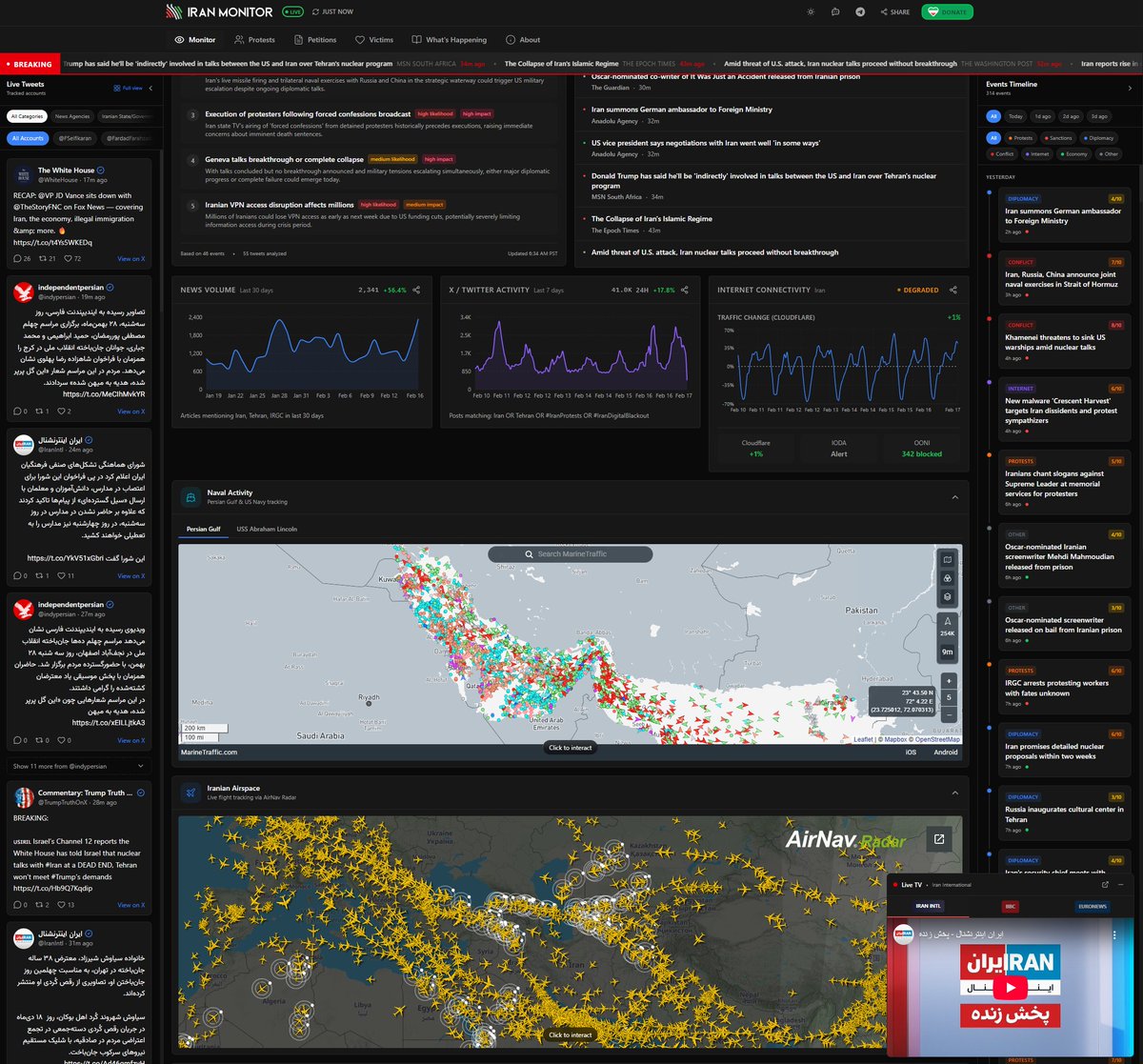This screenshot has height=1064, width=1143.
Task: Filter timeline by Sanctions category
Action: click(x=1057, y=138)
